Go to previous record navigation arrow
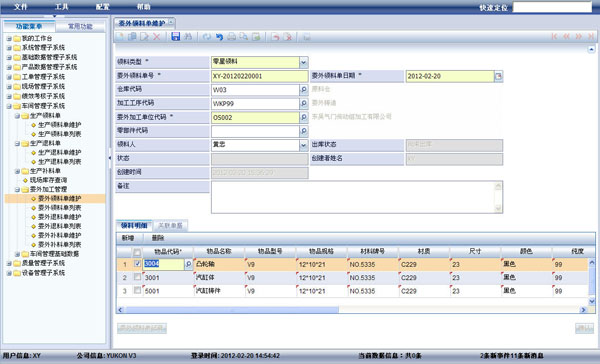 click(566, 36)
